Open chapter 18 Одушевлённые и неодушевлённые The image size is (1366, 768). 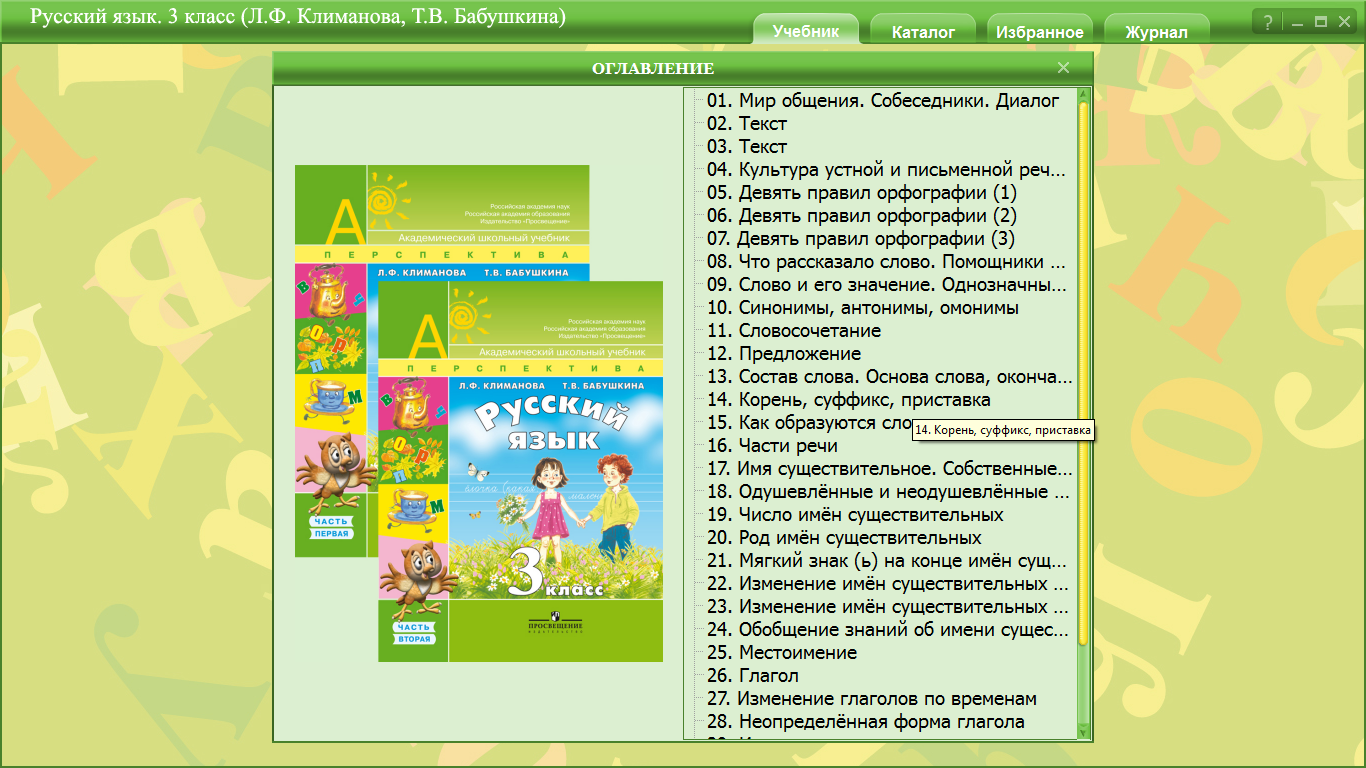[888, 492]
